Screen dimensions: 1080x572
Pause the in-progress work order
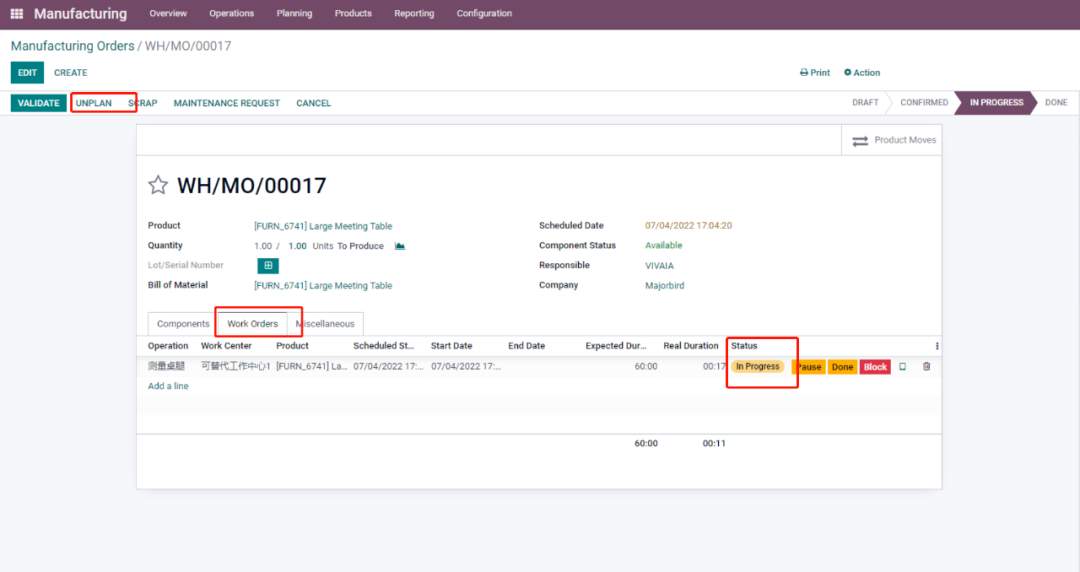coord(808,367)
